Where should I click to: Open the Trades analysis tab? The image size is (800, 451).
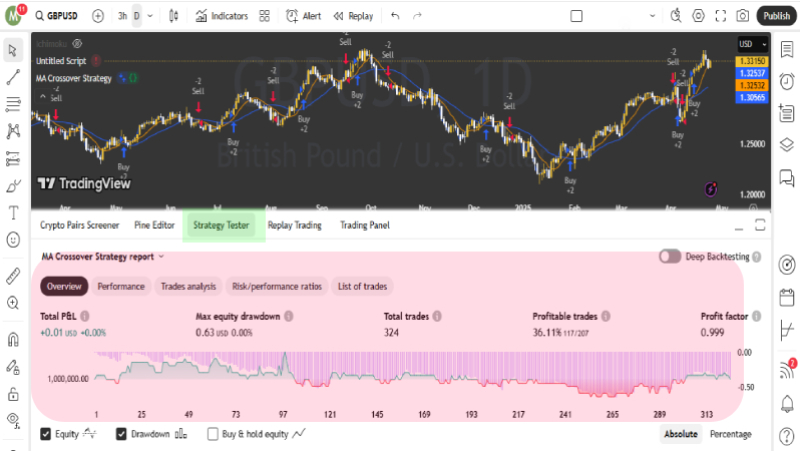point(188,286)
